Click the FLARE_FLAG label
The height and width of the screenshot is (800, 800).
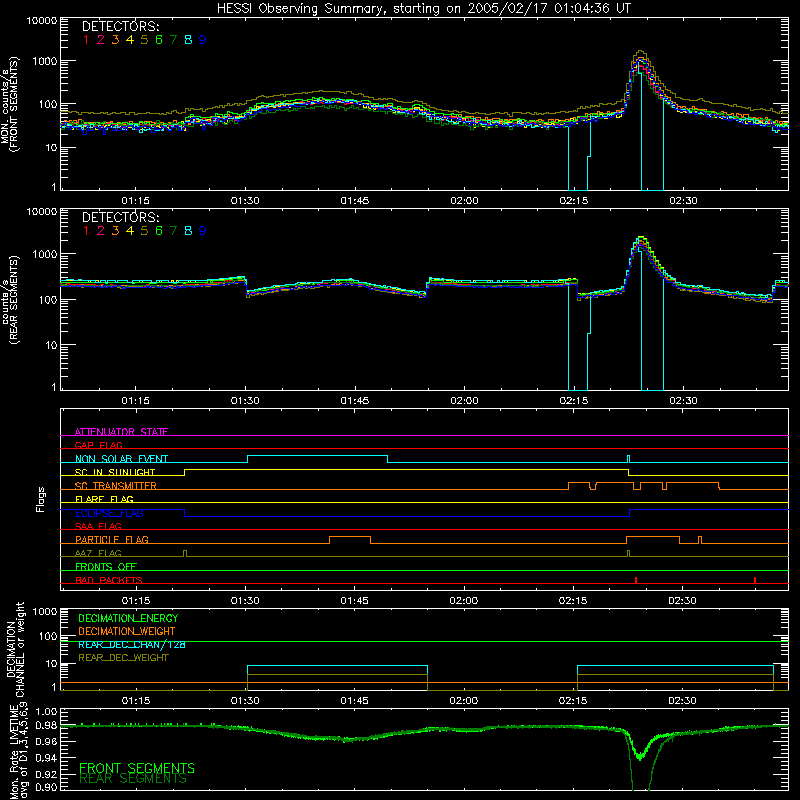tap(104, 499)
